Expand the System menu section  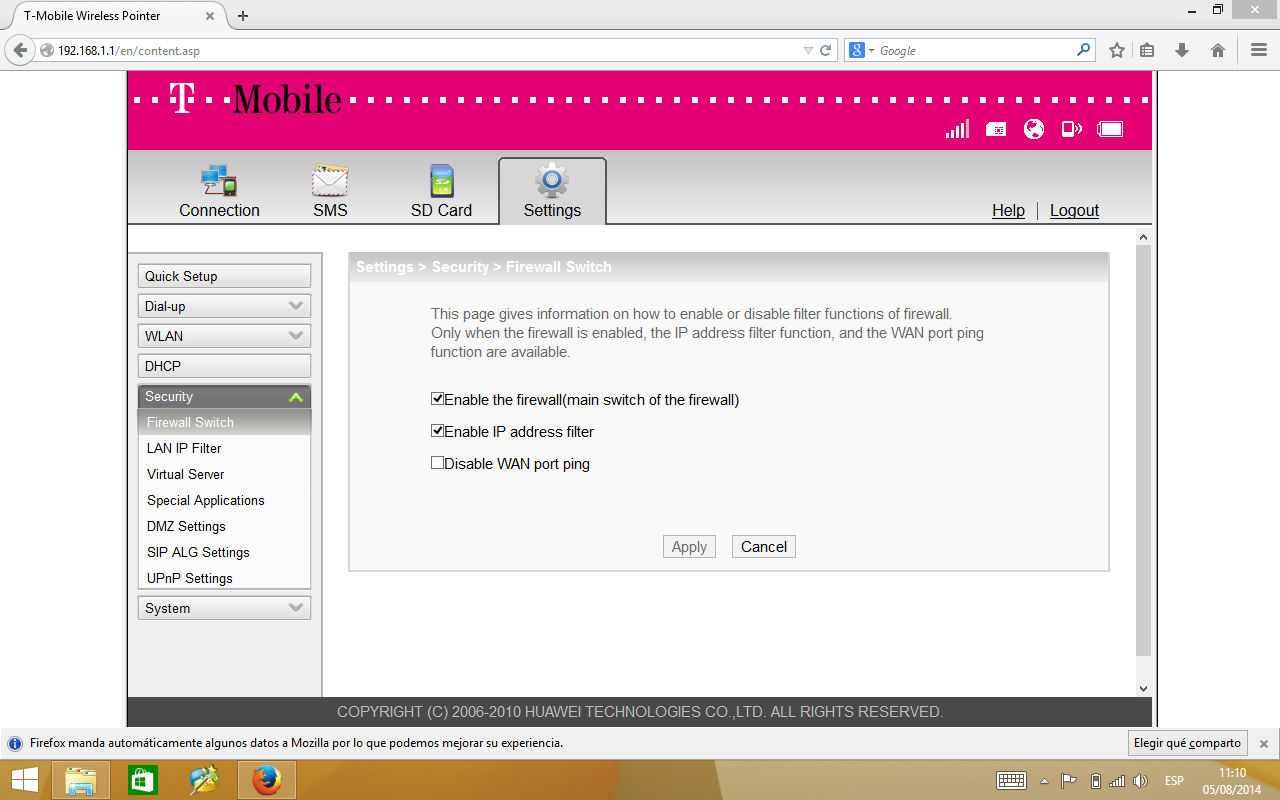coord(224,608)
